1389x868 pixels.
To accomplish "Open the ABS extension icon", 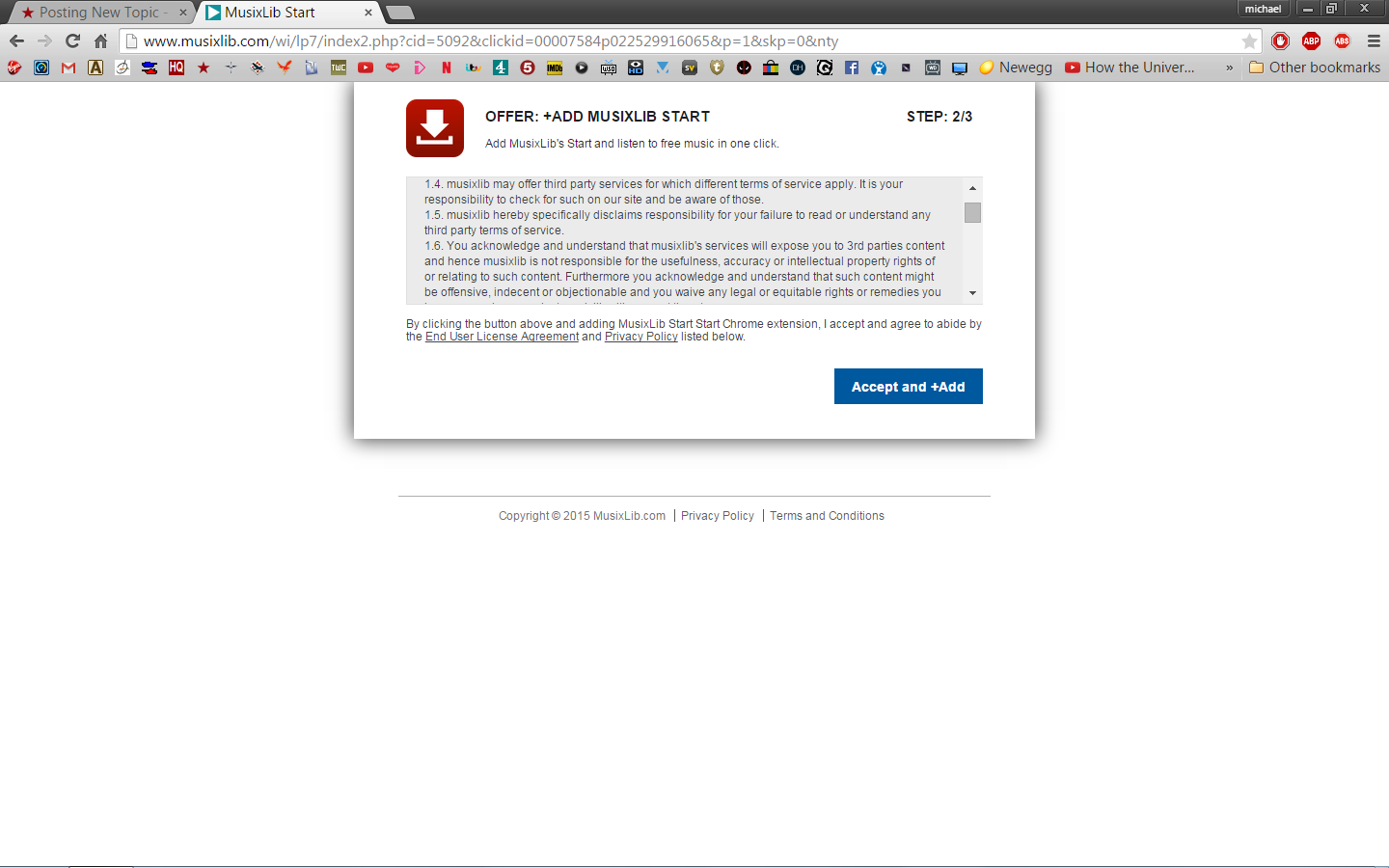I will click(1342, 41).
